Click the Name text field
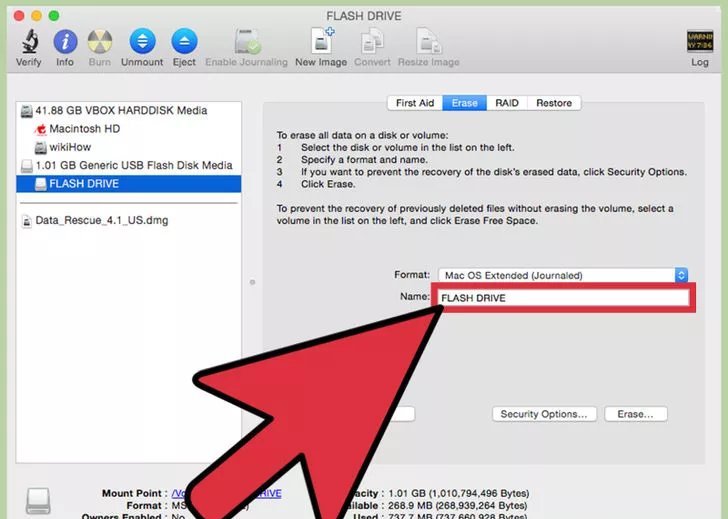The image size is (728, 519). point(563,298)
